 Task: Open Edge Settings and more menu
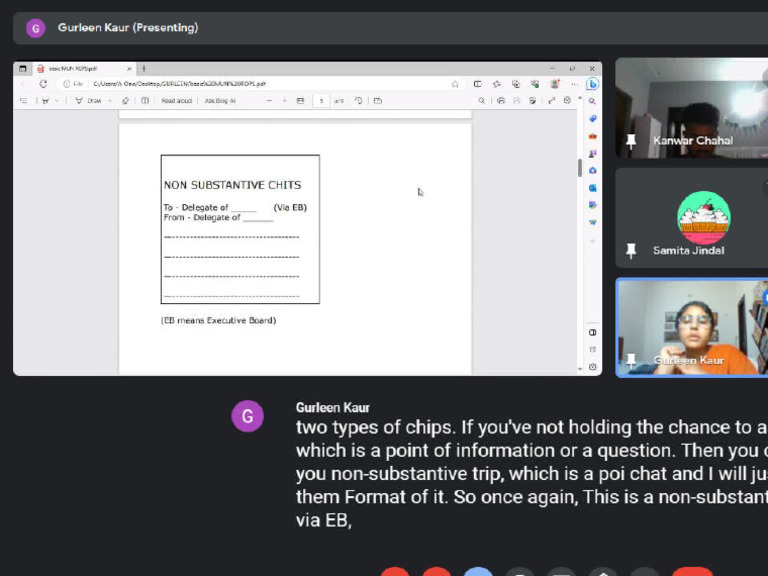pyautogui.click(x=574, y=84)
